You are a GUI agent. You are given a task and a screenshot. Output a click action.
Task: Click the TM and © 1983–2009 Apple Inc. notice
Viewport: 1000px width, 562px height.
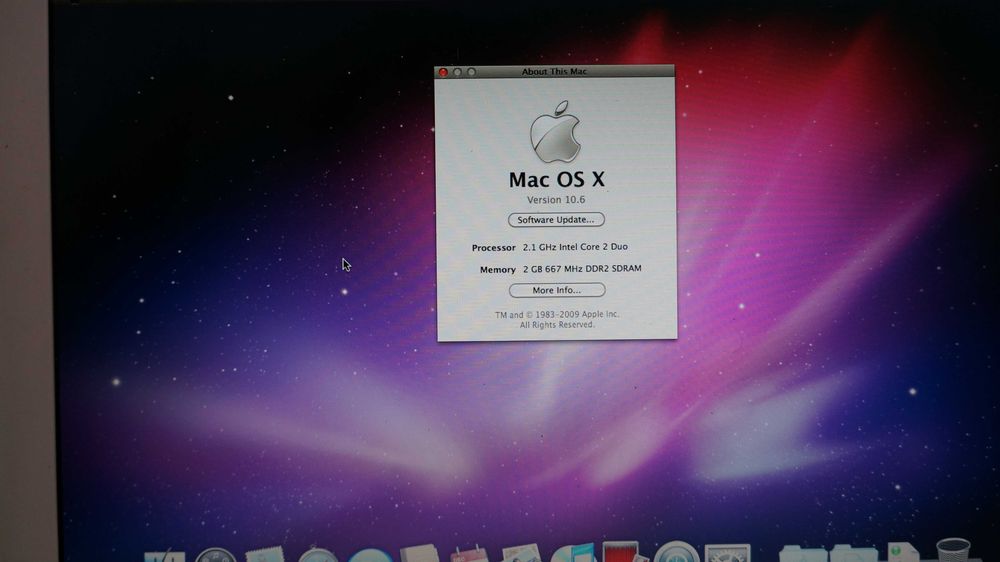[557, 314]
